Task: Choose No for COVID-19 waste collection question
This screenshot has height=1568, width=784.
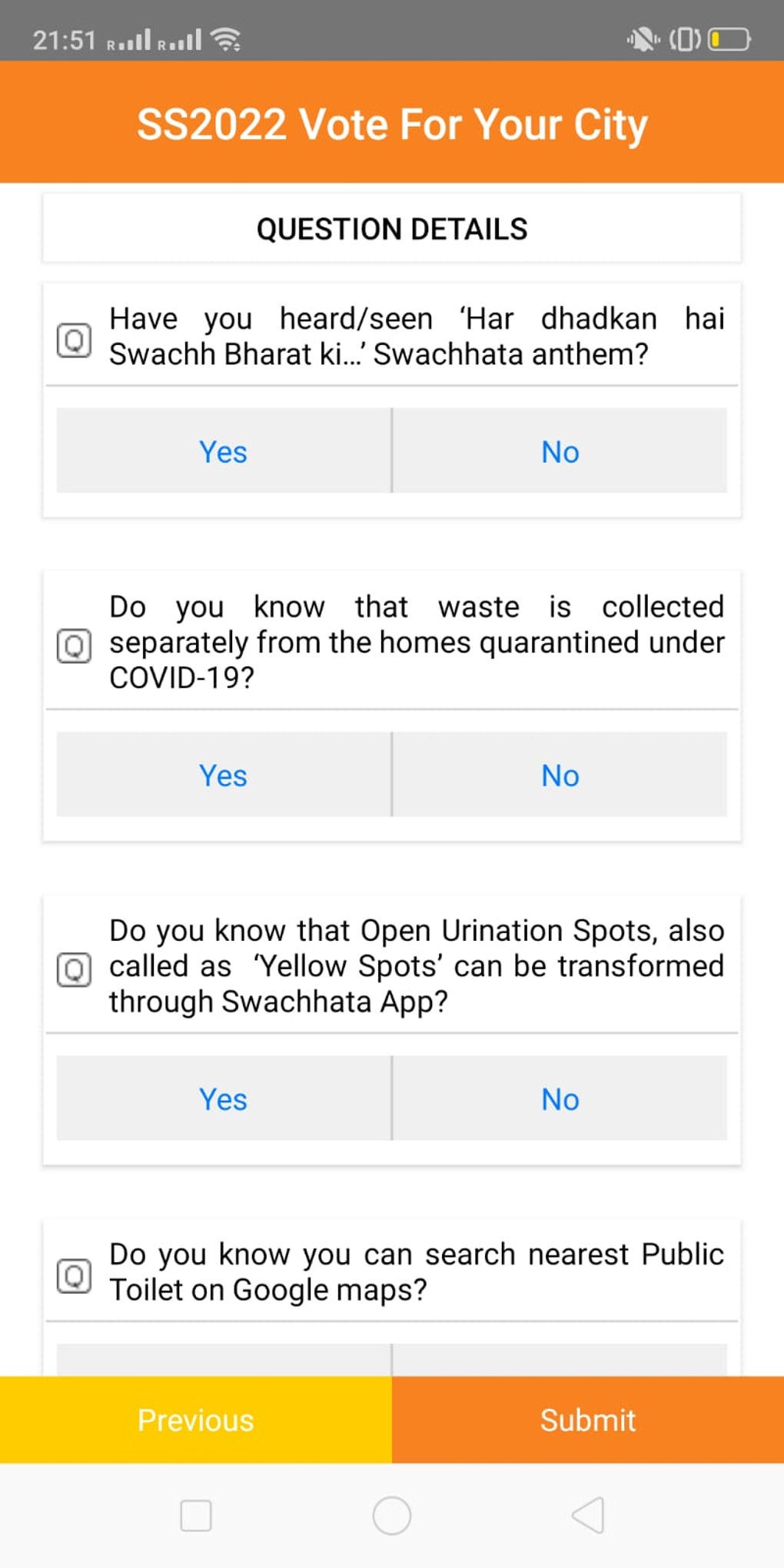Action: [x=560, y=775]
